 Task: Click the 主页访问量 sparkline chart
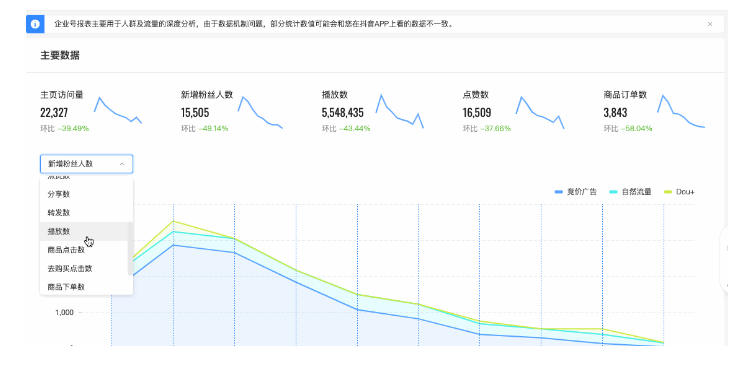[118, 111]
